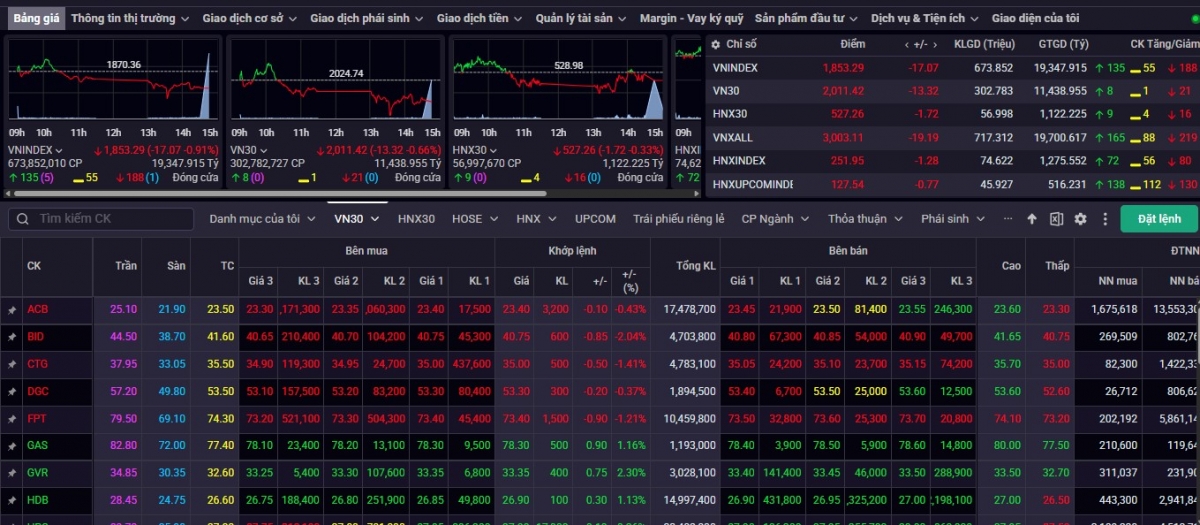Open the vertical three-dot options menu

coord(1105,219)
